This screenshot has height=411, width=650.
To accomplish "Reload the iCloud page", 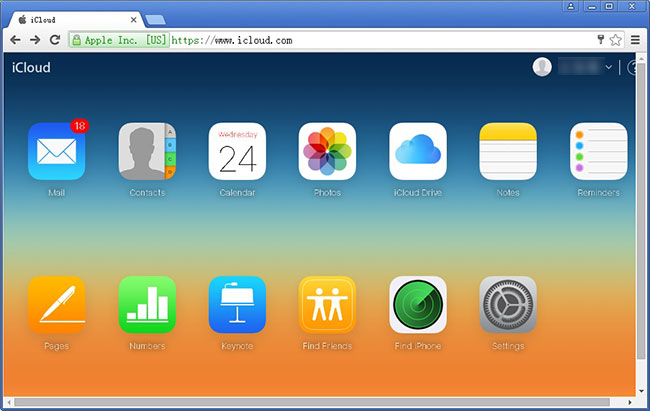I will (55, 40).
